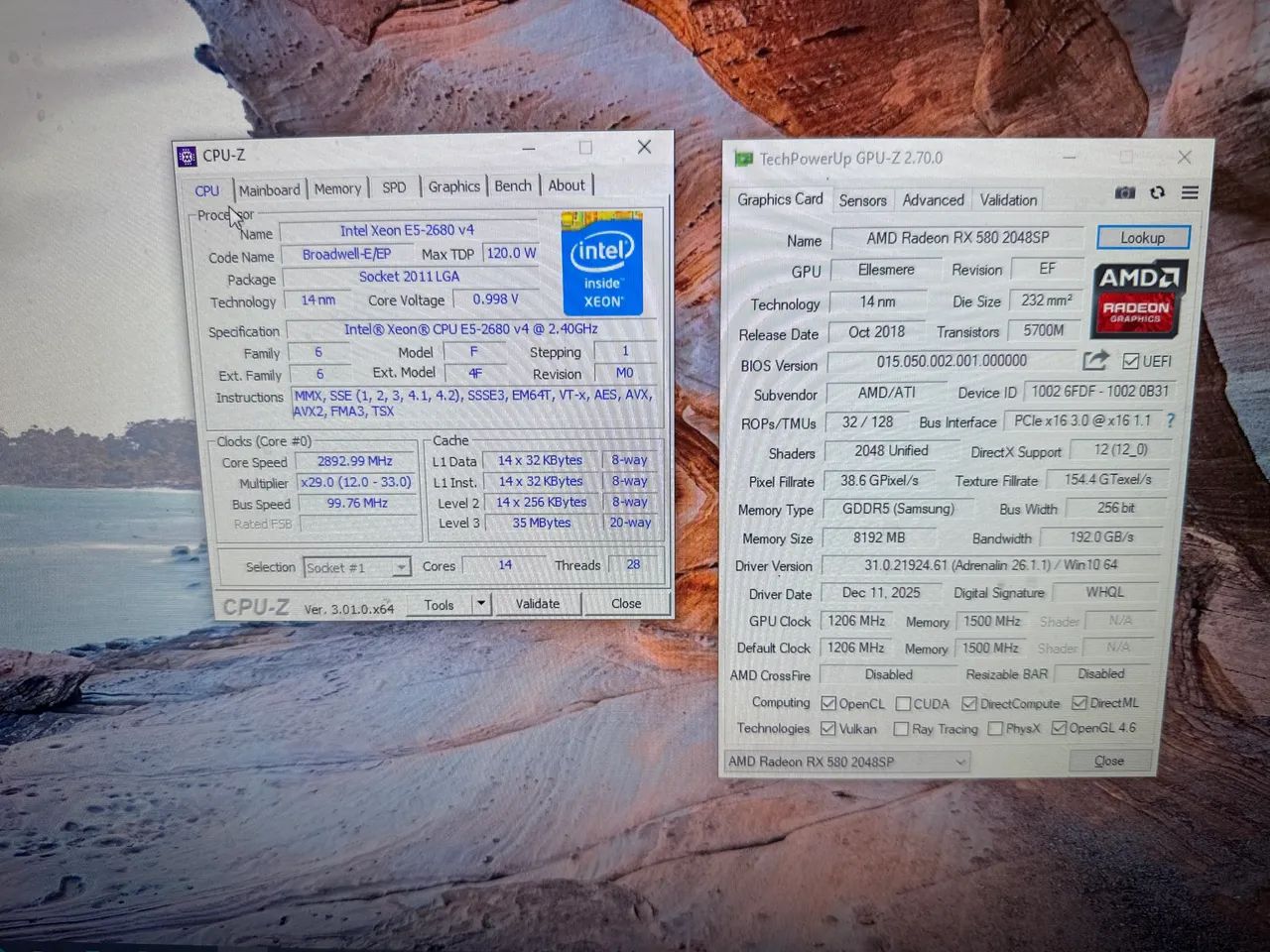The width and height of the screenshot is (1270, 952).
Task: Toggle the OpenGL 4.6 checkbox
Action: point(1059,727)
